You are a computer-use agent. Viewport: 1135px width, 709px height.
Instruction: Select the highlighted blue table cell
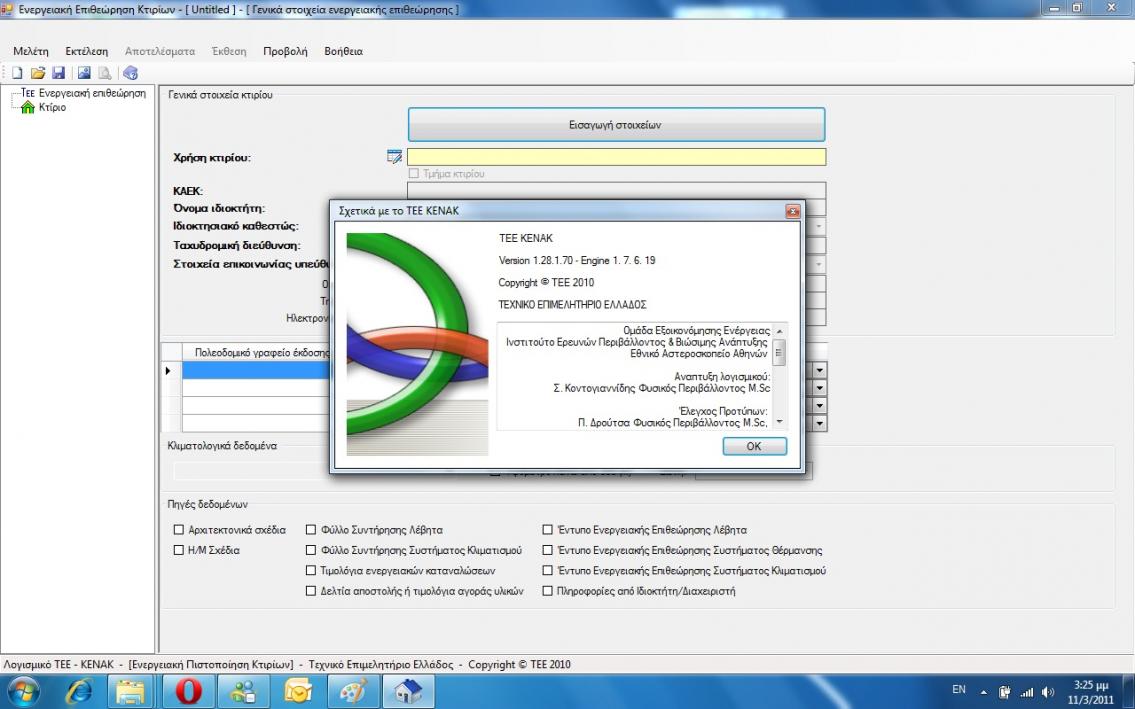click(x=256, y=370)
